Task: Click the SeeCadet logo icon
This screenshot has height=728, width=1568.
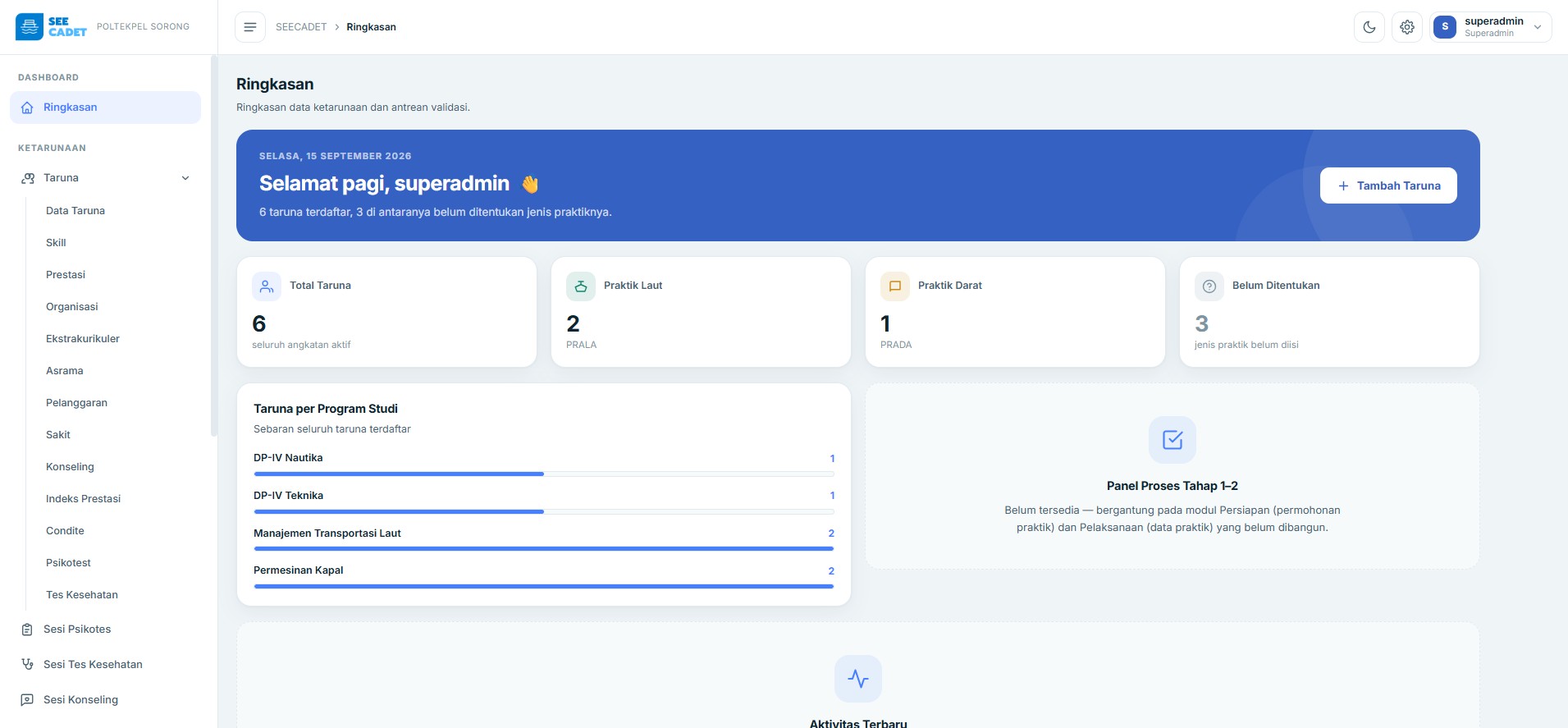Action: coord(30,27)
